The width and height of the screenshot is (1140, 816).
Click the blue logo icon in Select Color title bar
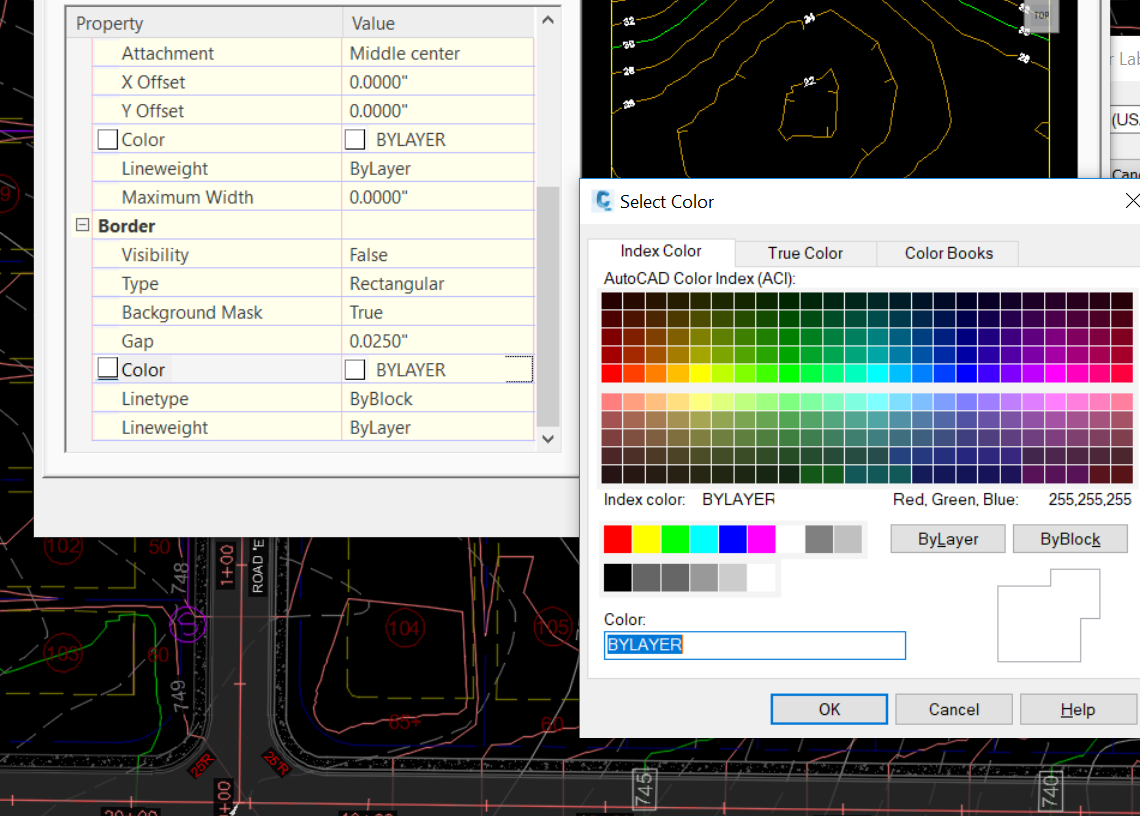[603, 200]
